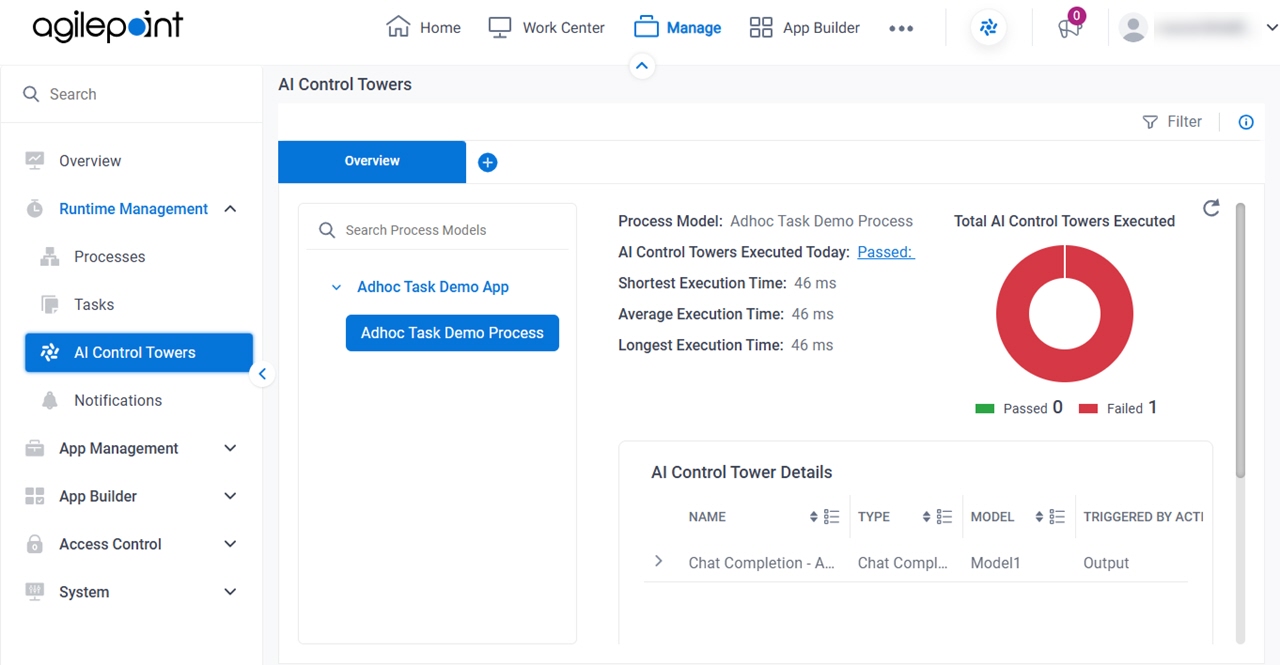
Task: Click the System monitor icon
Action: click(x=35, y=591)
